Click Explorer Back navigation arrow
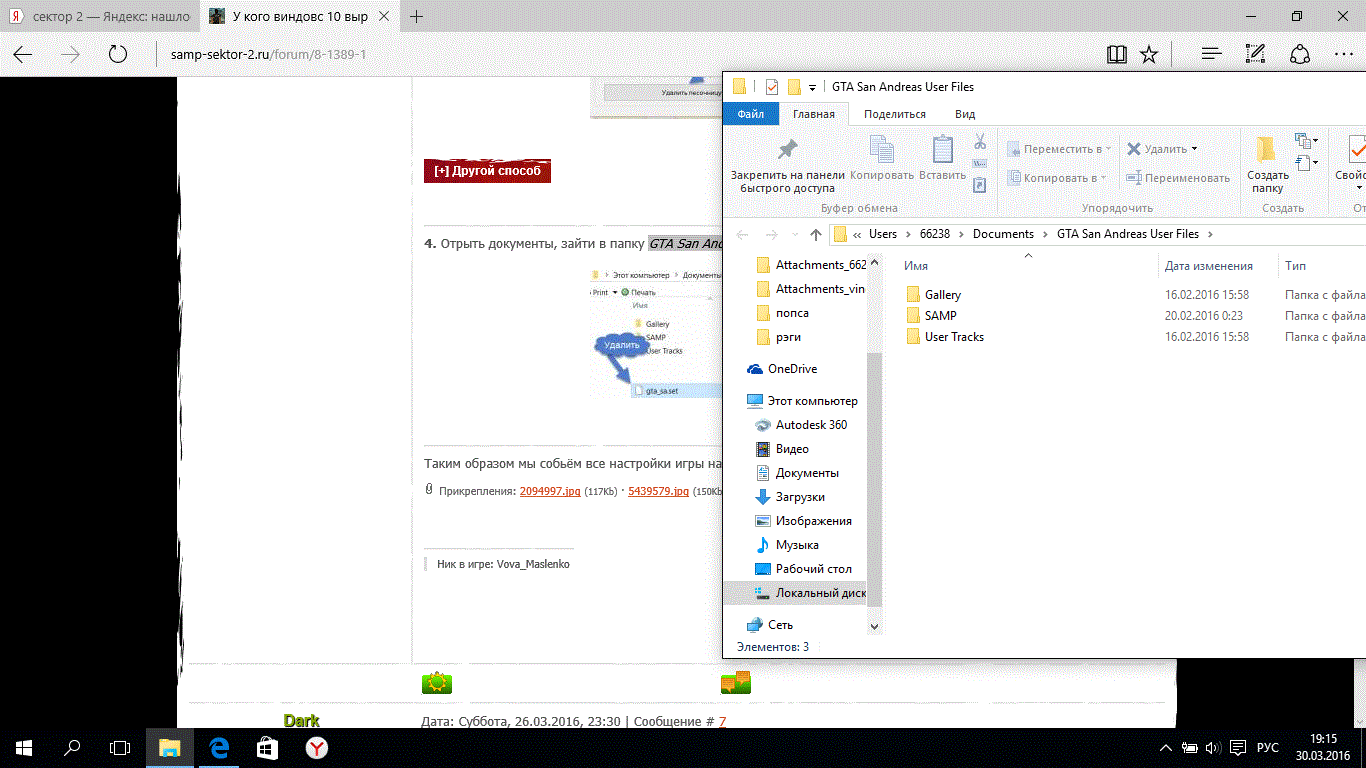The width and height of the screenshot is (1366, 768). (742, 234)
